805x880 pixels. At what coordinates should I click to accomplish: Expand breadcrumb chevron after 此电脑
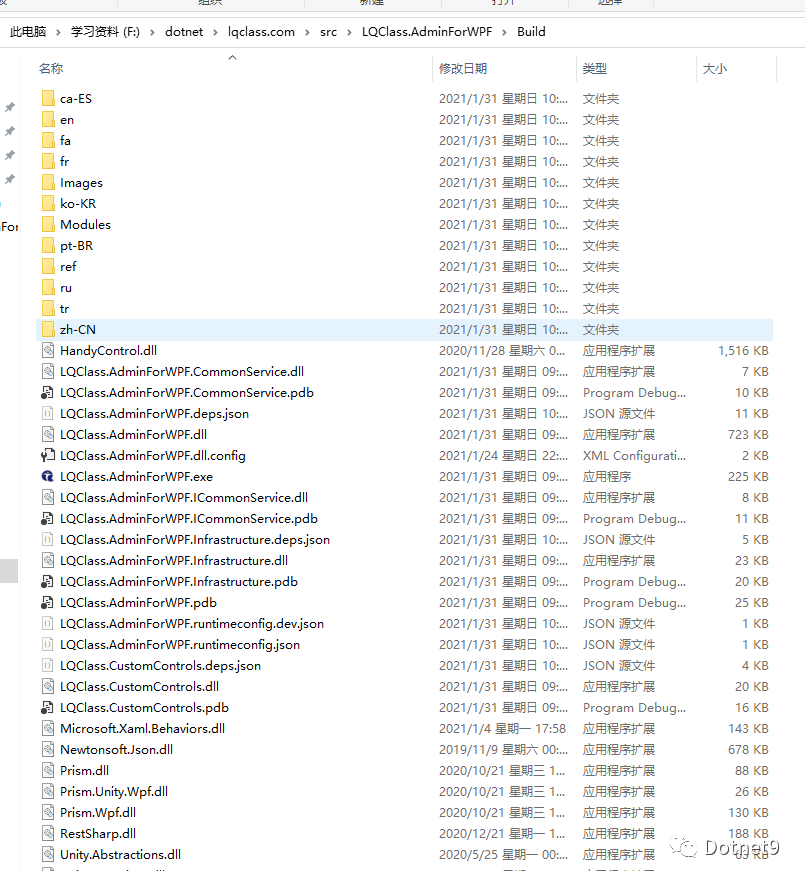[x=58, y=33]
